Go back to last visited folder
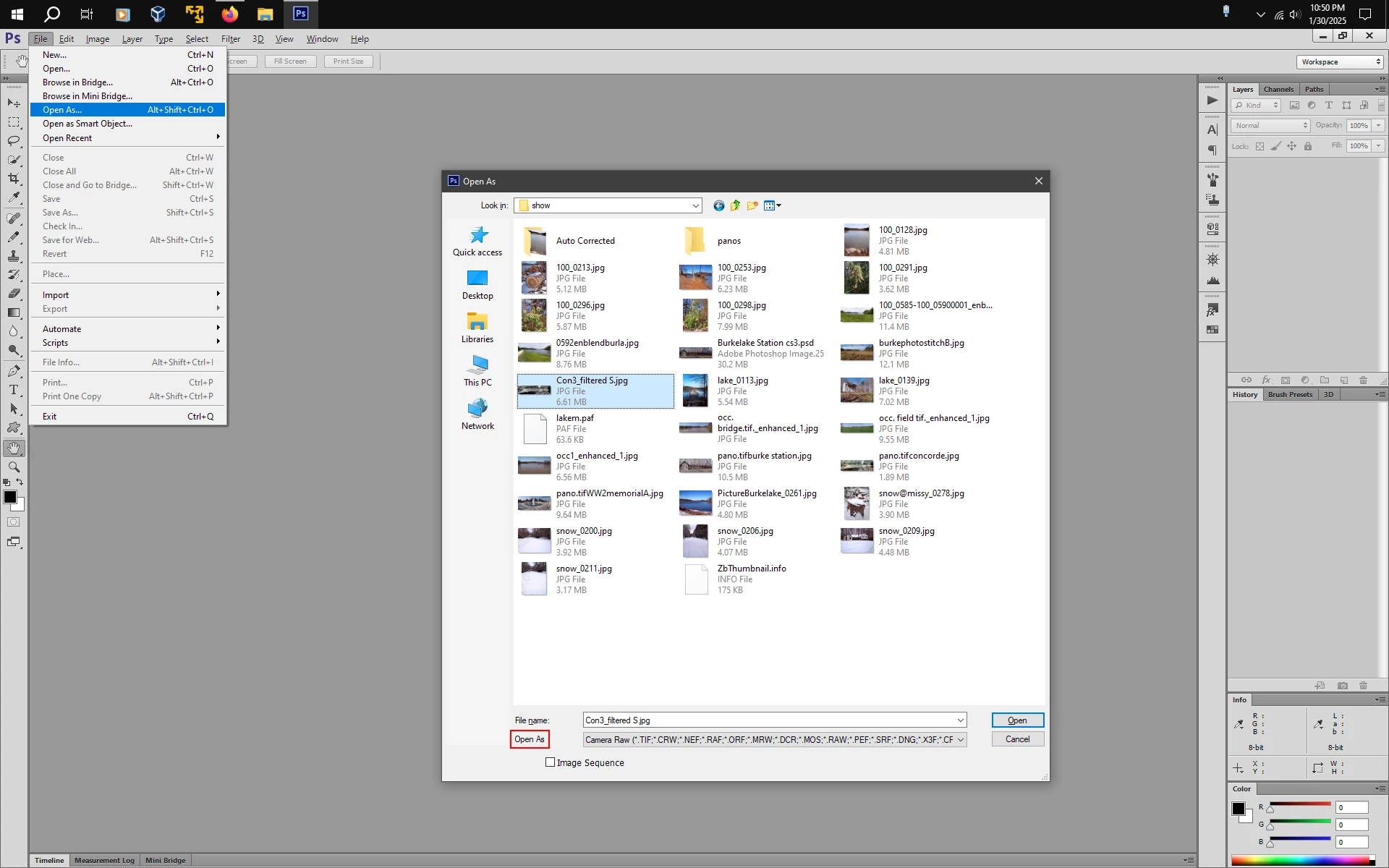Viewport: 1389px width, 868px height. pos(718,205)
